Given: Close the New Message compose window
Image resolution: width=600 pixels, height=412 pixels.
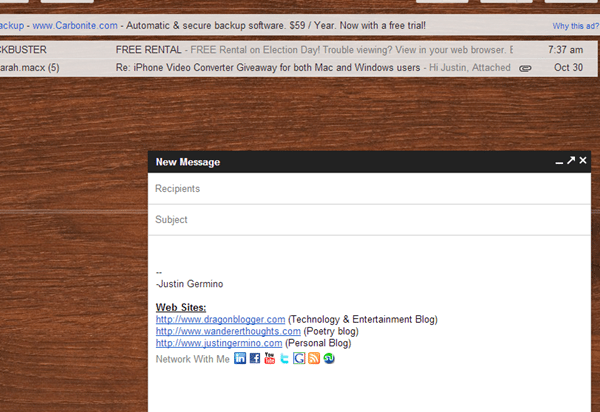Looking at the screenshot, I should coord(583,160).
